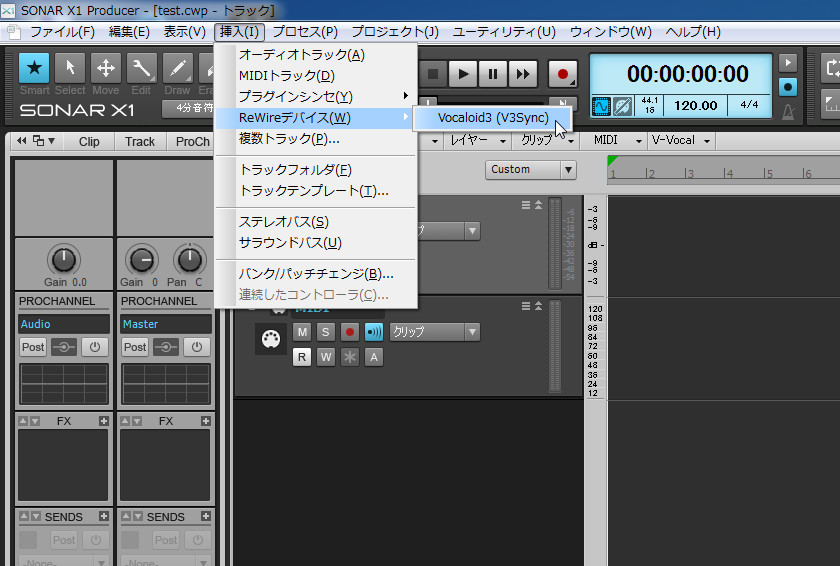Image resolution: width=840 pixels, height=566 pixels.
Task: Mute the MIDI track with M
Action: [x=302, y=332]
